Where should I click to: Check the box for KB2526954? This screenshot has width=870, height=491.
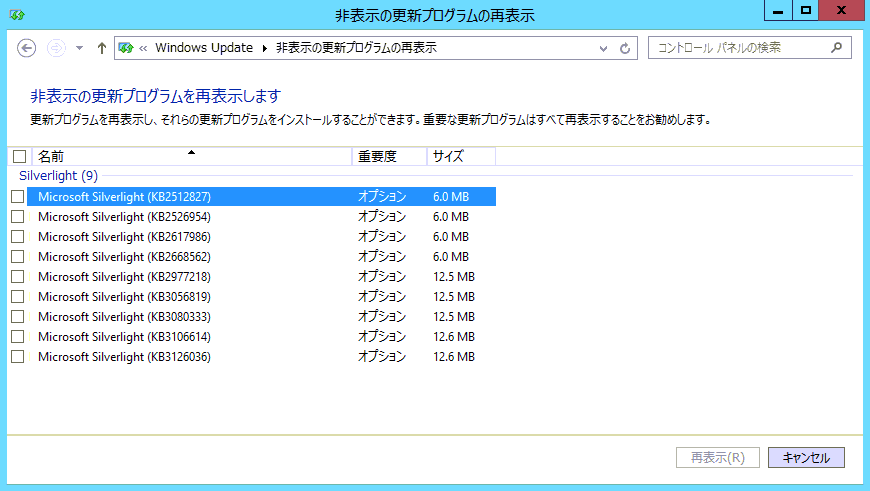pos(18,216)
